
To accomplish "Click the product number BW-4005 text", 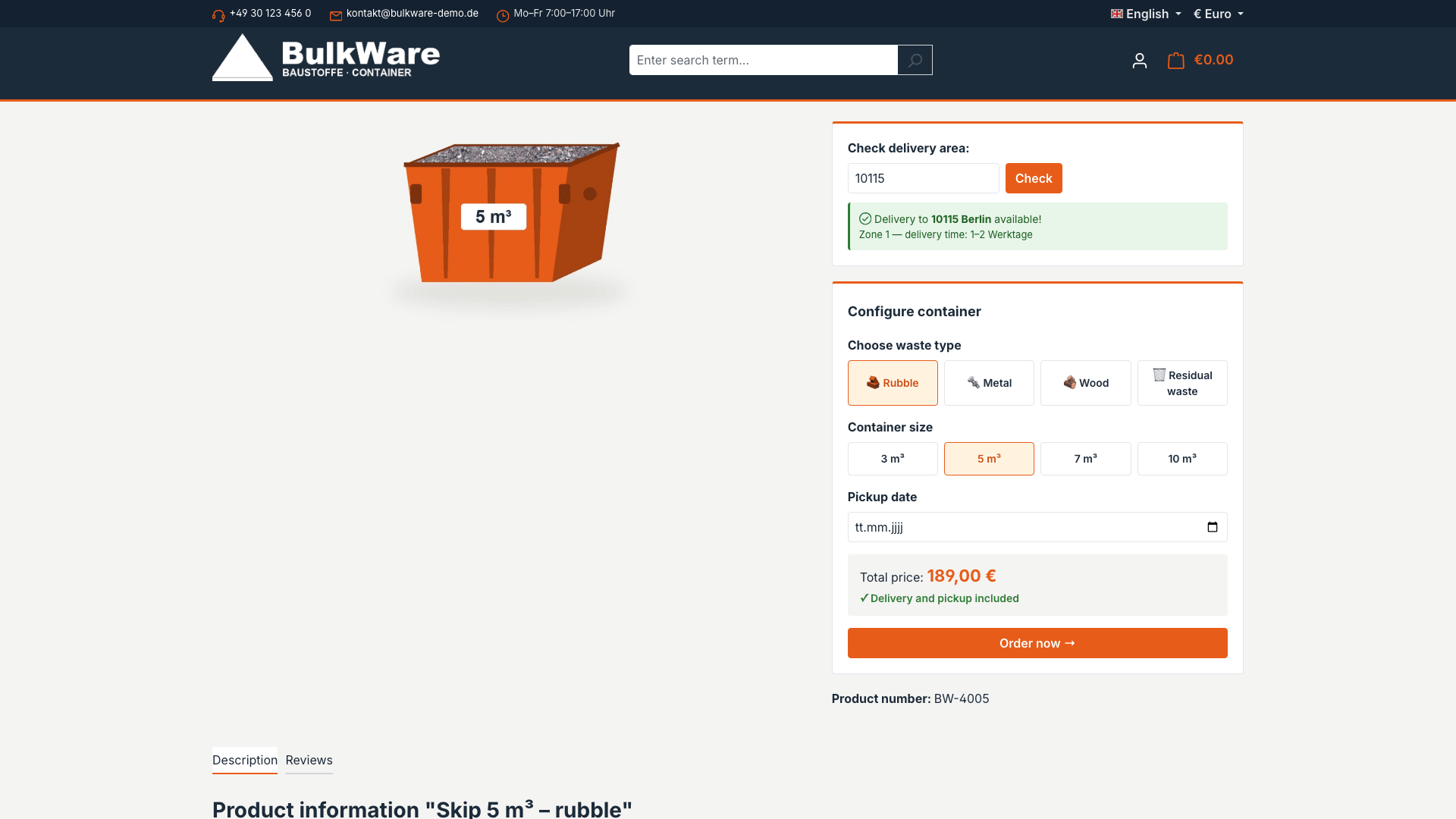I will point(962,698).
